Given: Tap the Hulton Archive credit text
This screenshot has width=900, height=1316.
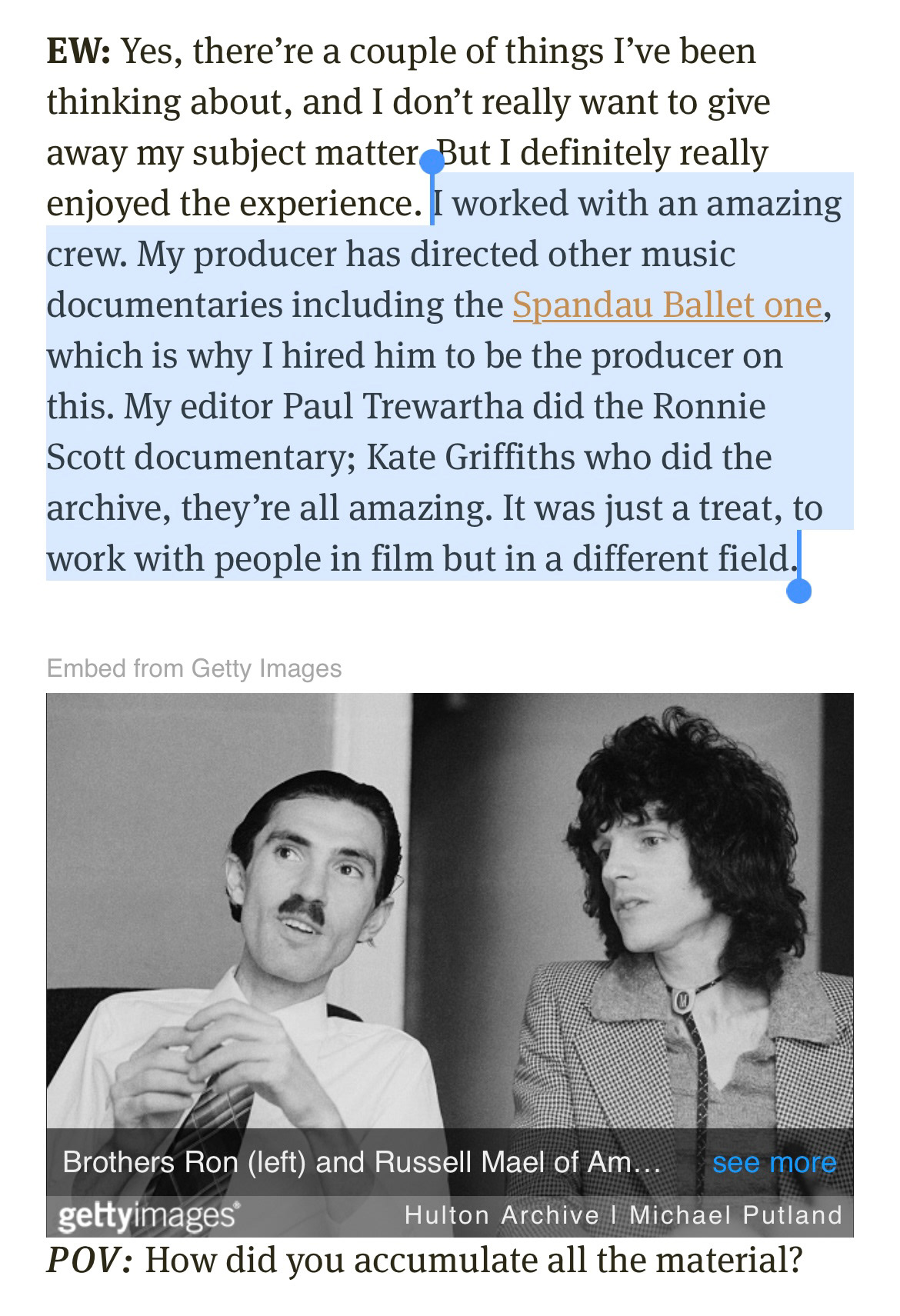Looking at the screenshot, I should (x=502, y=1215).
